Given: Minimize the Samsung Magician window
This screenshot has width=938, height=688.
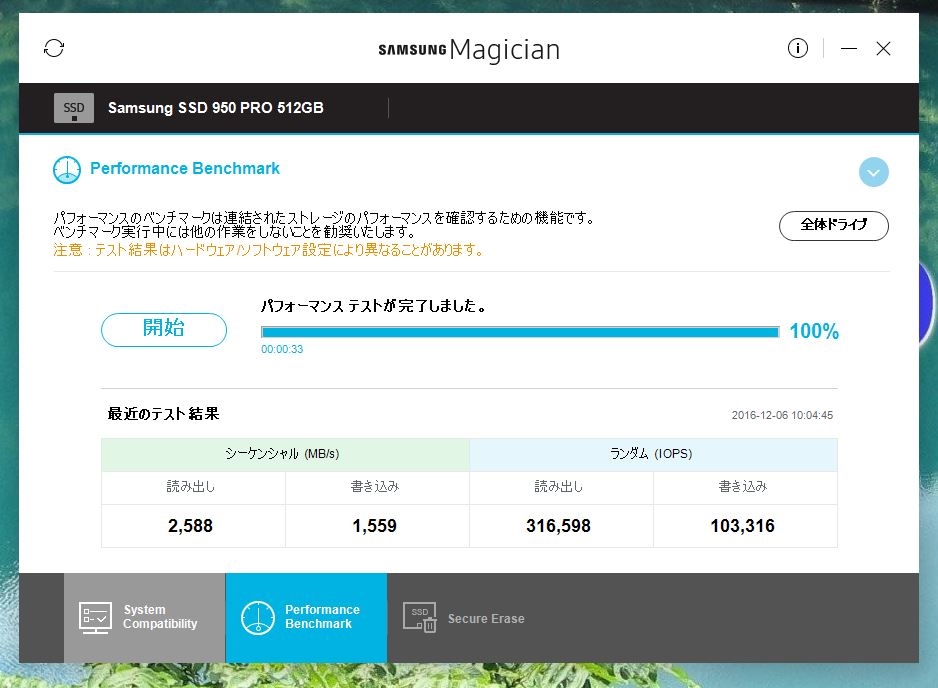Looking at the screenshot, I should (848, 48).
